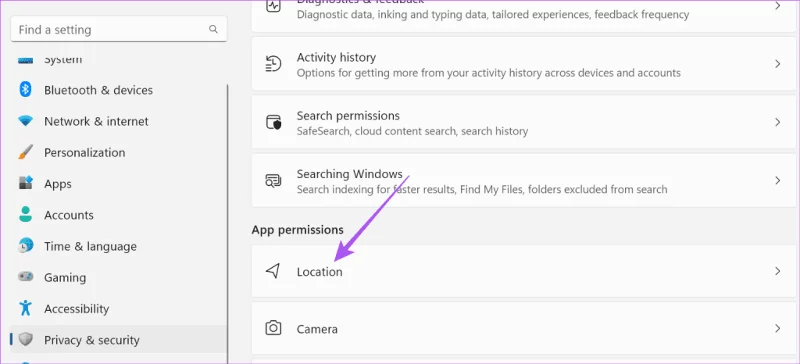Select Apps in the sidebar
Screen dimensions: 800x364
pyautogui.click(x=58, y=184)
